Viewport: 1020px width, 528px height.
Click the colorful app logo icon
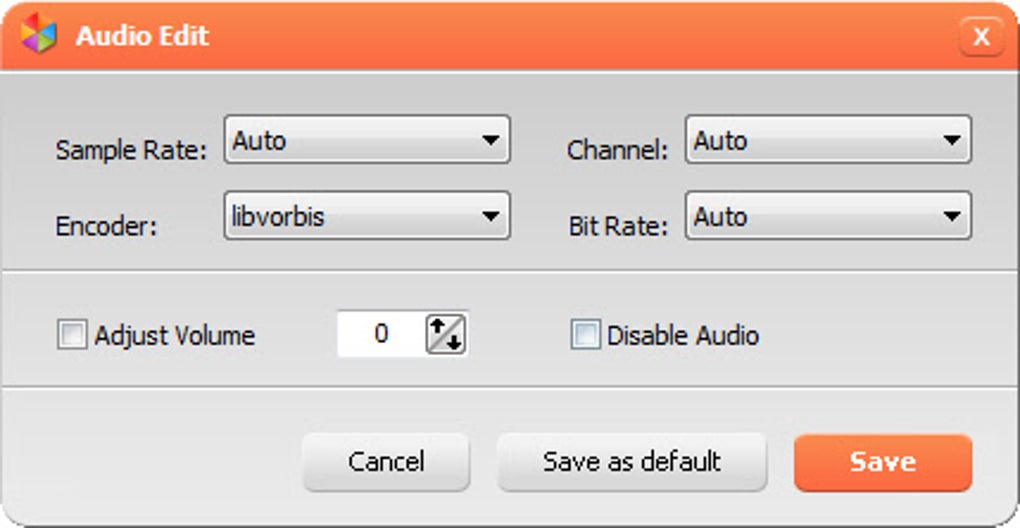pos(38,34)
